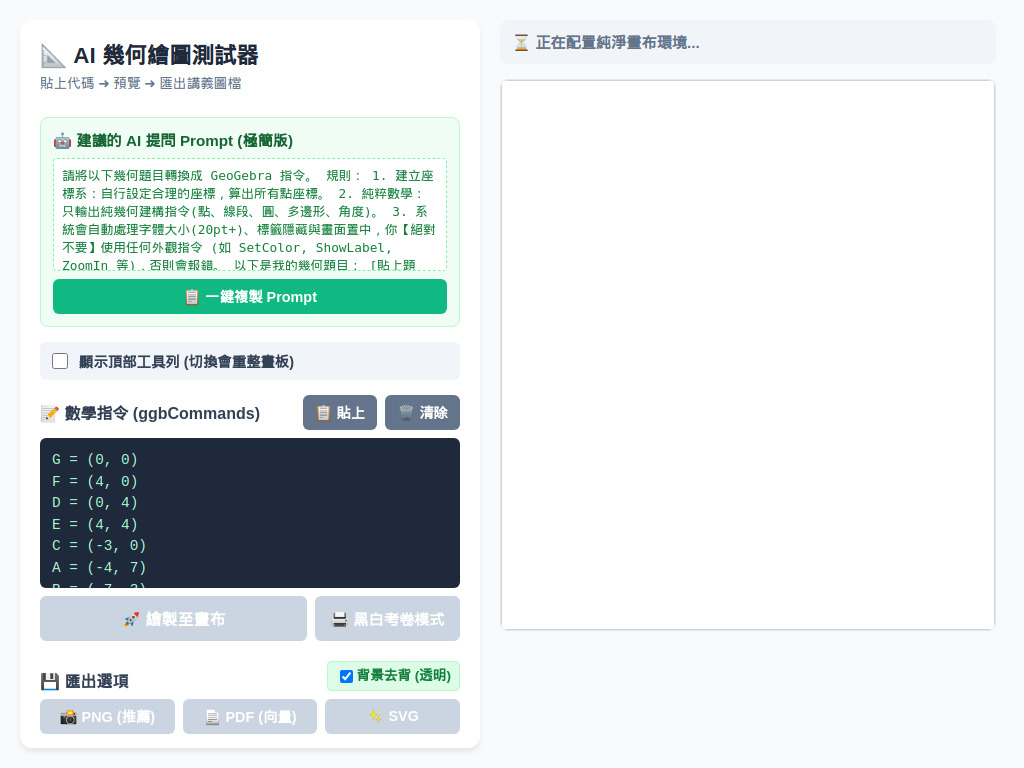This screenshot has width=1024, height=768.
Task: Click the line "C = (-3, 0)"
Action: (x=99, y=545)
